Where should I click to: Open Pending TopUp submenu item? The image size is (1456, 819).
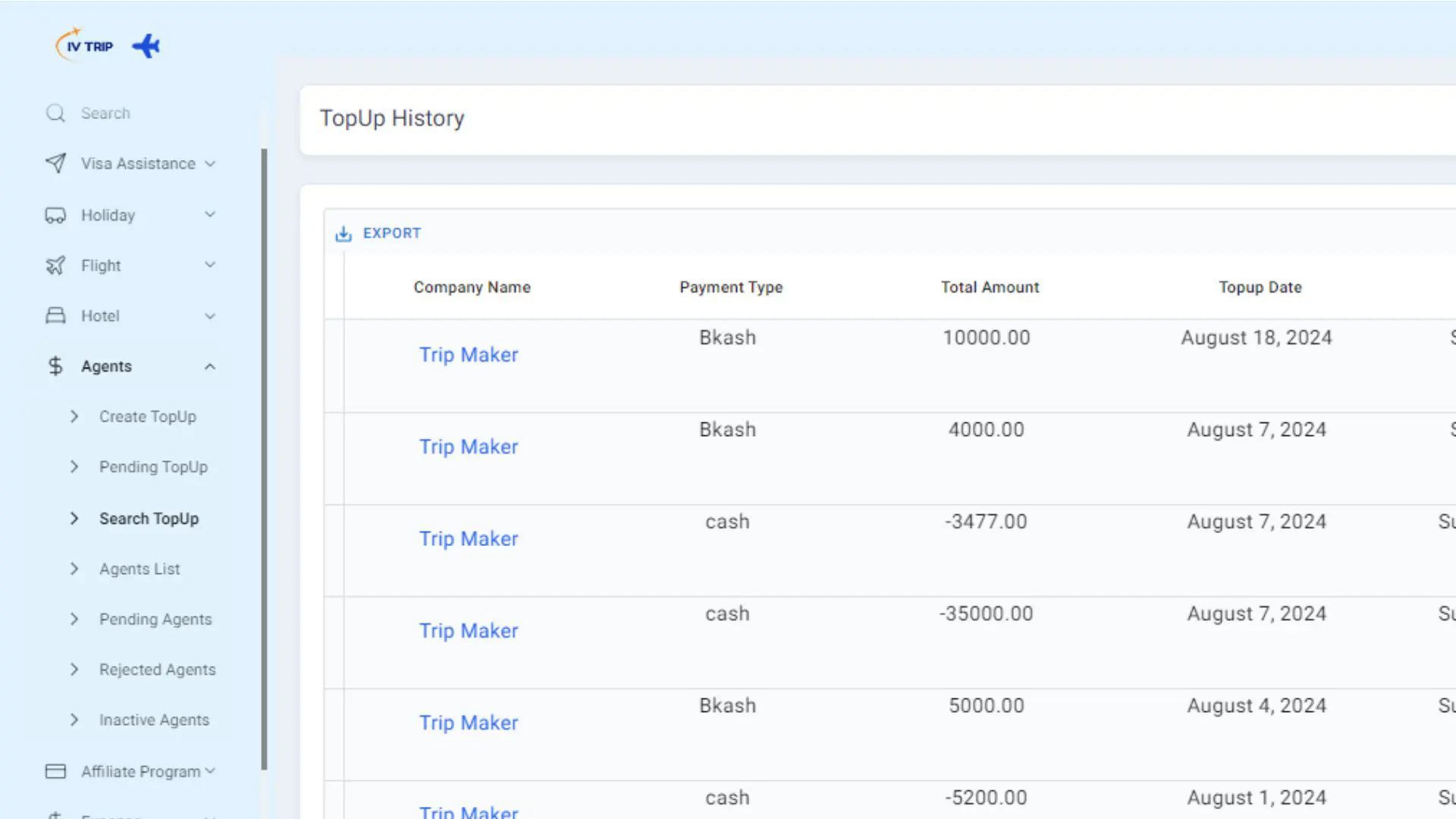pos(153,467)
